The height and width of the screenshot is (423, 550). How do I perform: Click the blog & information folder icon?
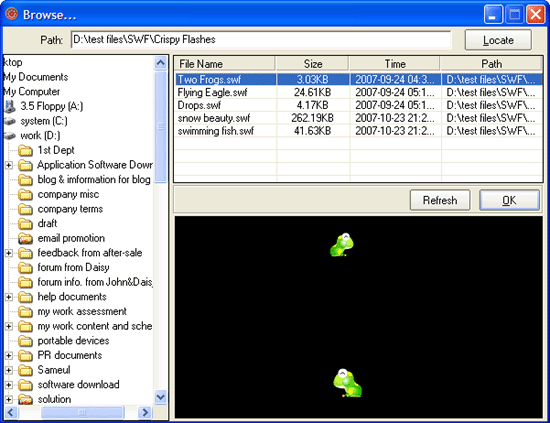[x=25, y=180]
